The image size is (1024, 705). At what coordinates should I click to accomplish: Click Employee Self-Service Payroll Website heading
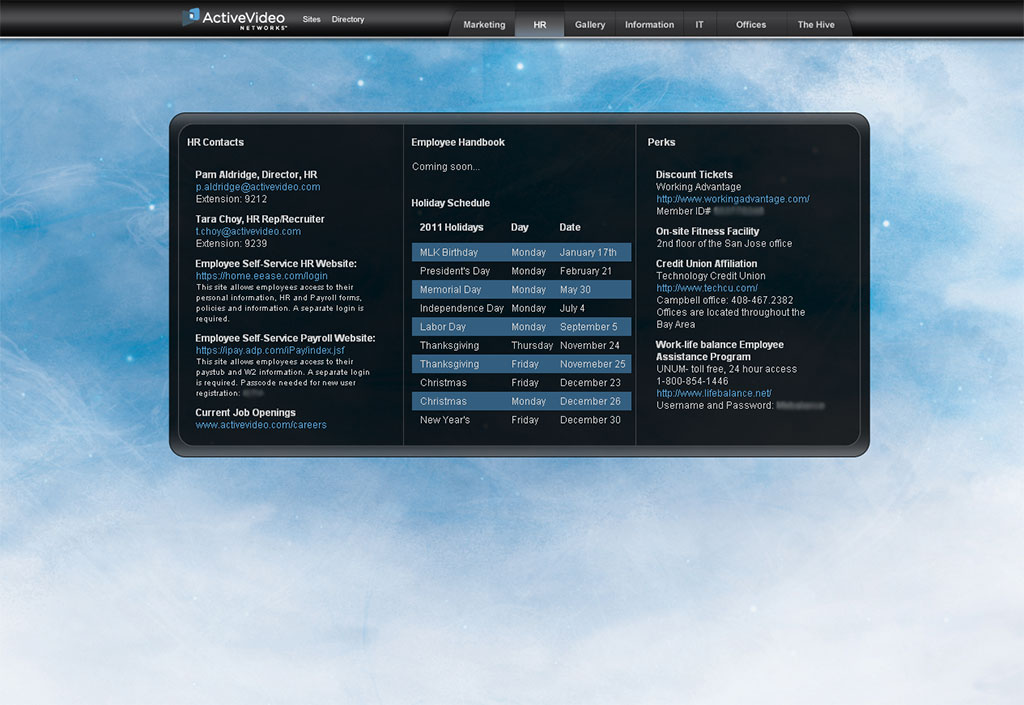(285, 338)
